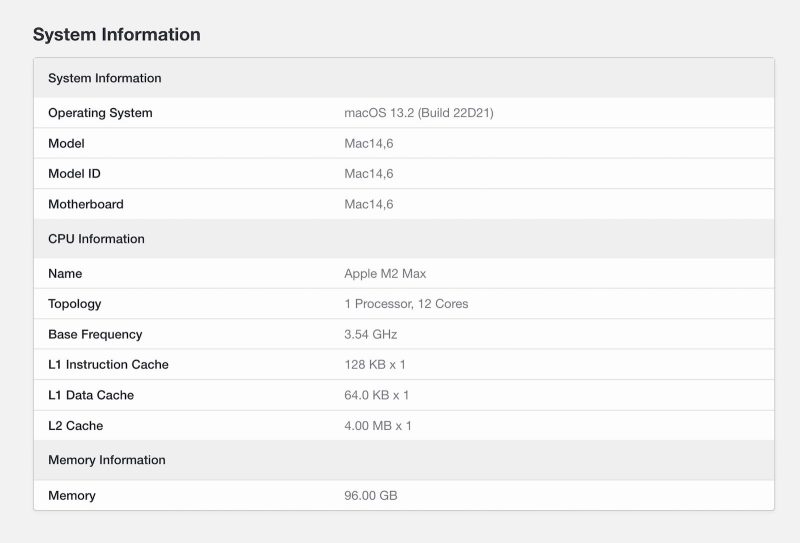Click the 'Operating System' label
800x543 pixels.
[x=100, y=113]
